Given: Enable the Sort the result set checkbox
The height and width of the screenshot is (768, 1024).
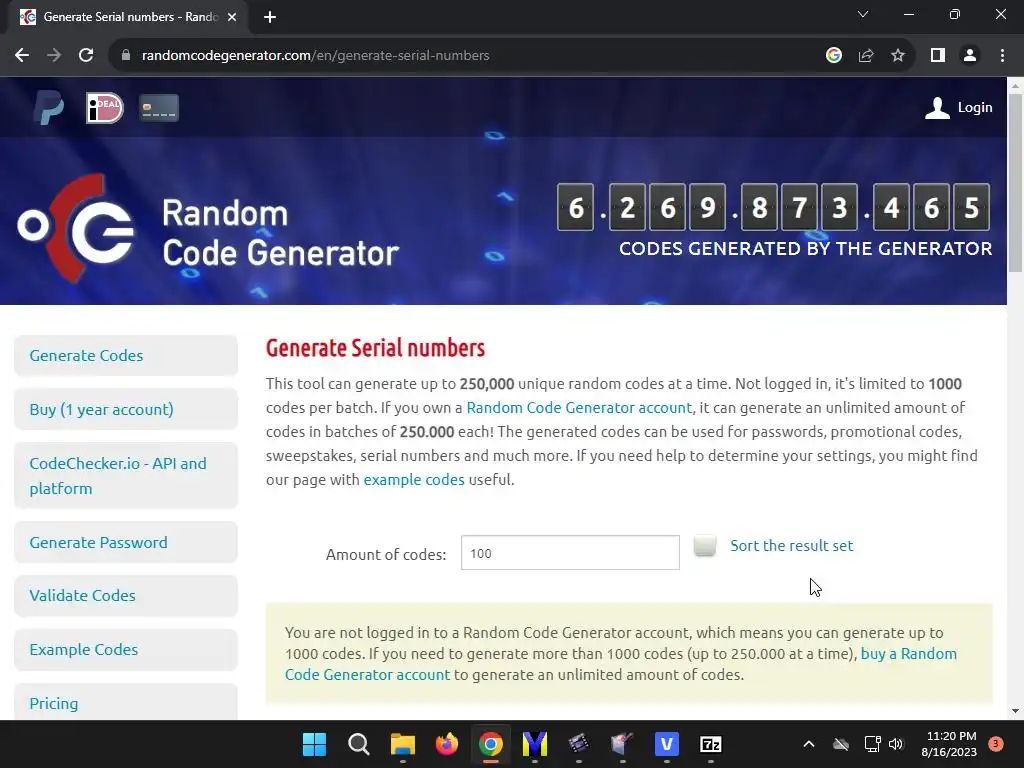Looking at the screenshot, I should pos(705,545).
